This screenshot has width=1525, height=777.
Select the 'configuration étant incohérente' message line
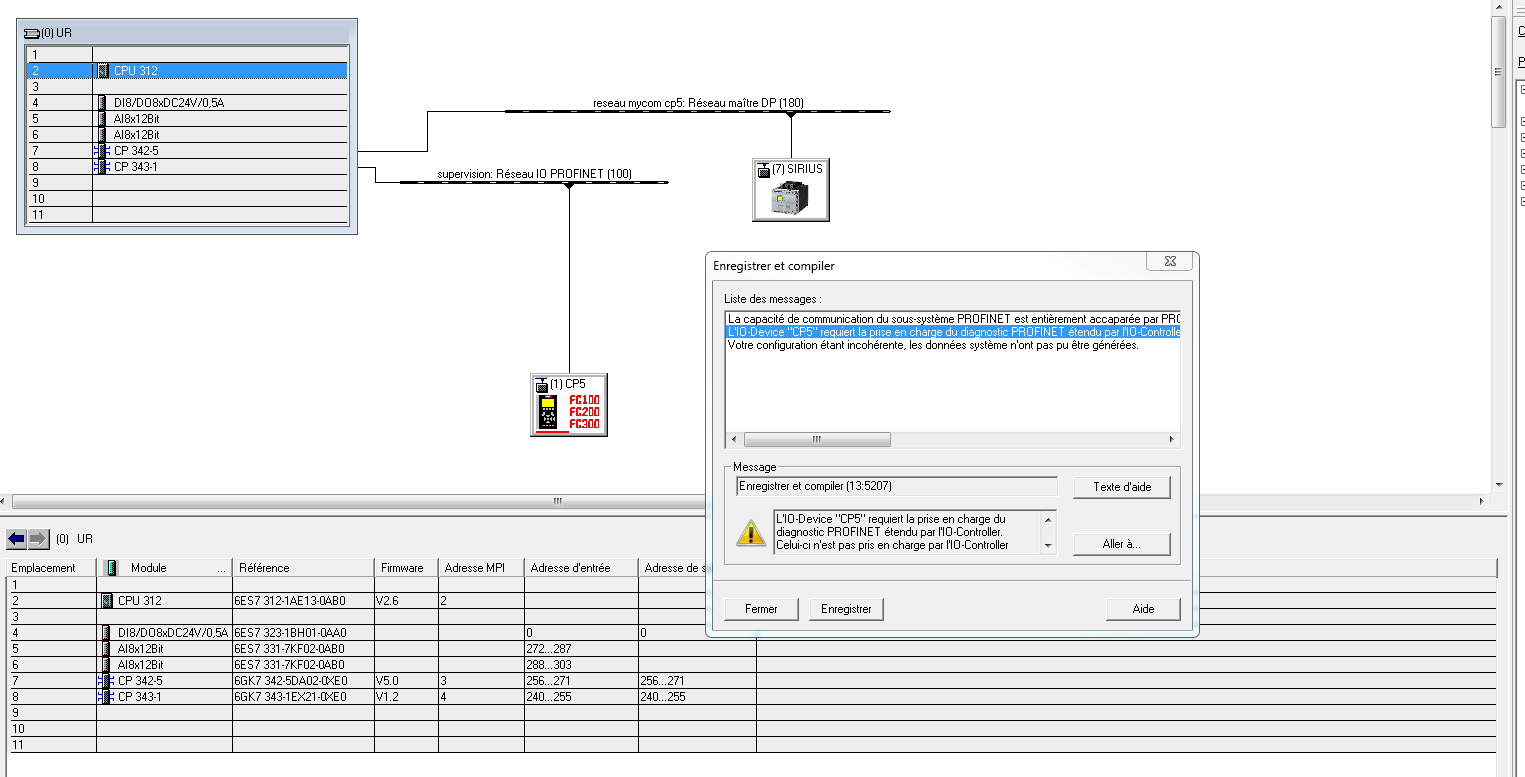coord(932,346)
